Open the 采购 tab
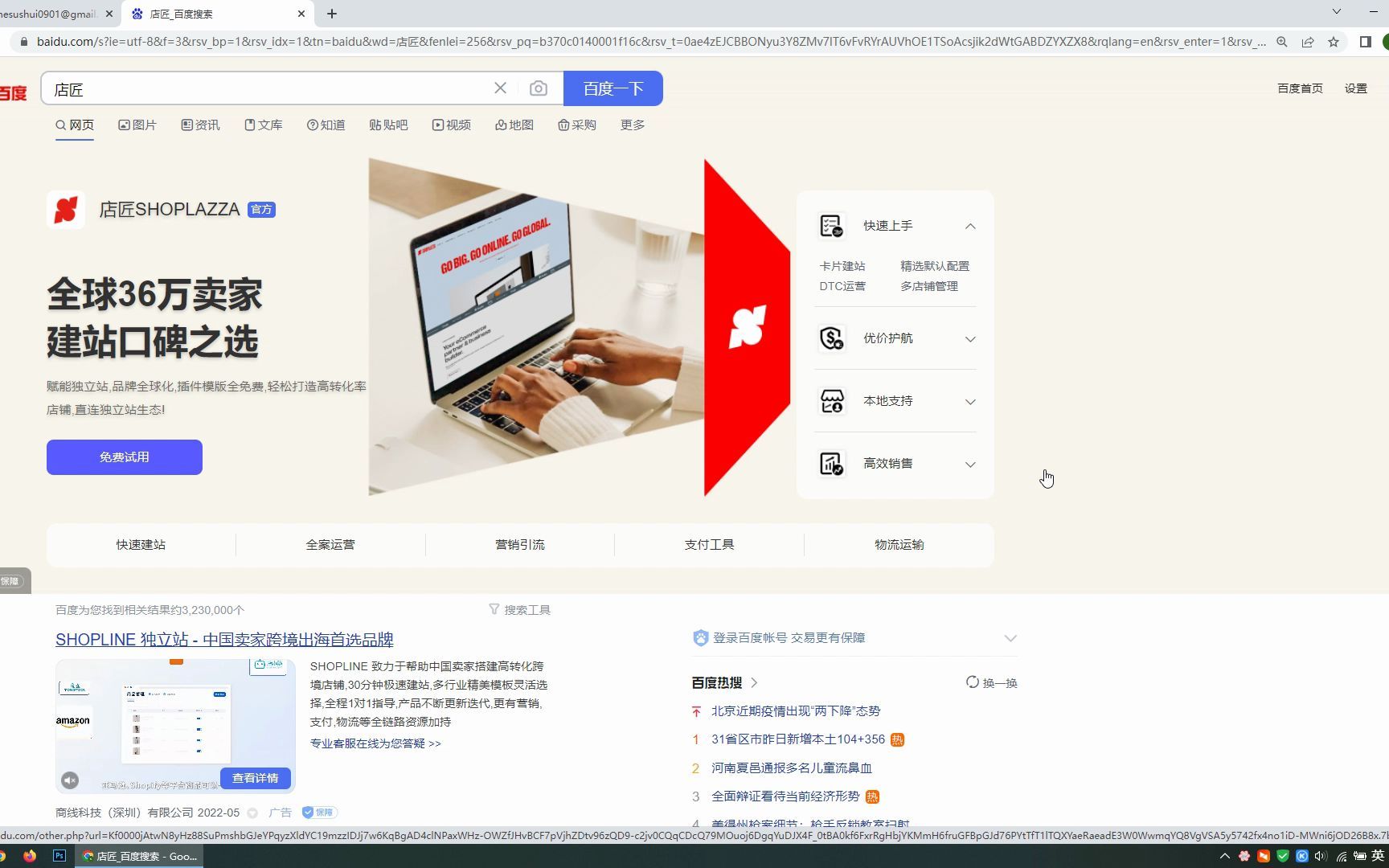Screen dimensions: 1389x868 pyautogui.click(x=577, y=125)
